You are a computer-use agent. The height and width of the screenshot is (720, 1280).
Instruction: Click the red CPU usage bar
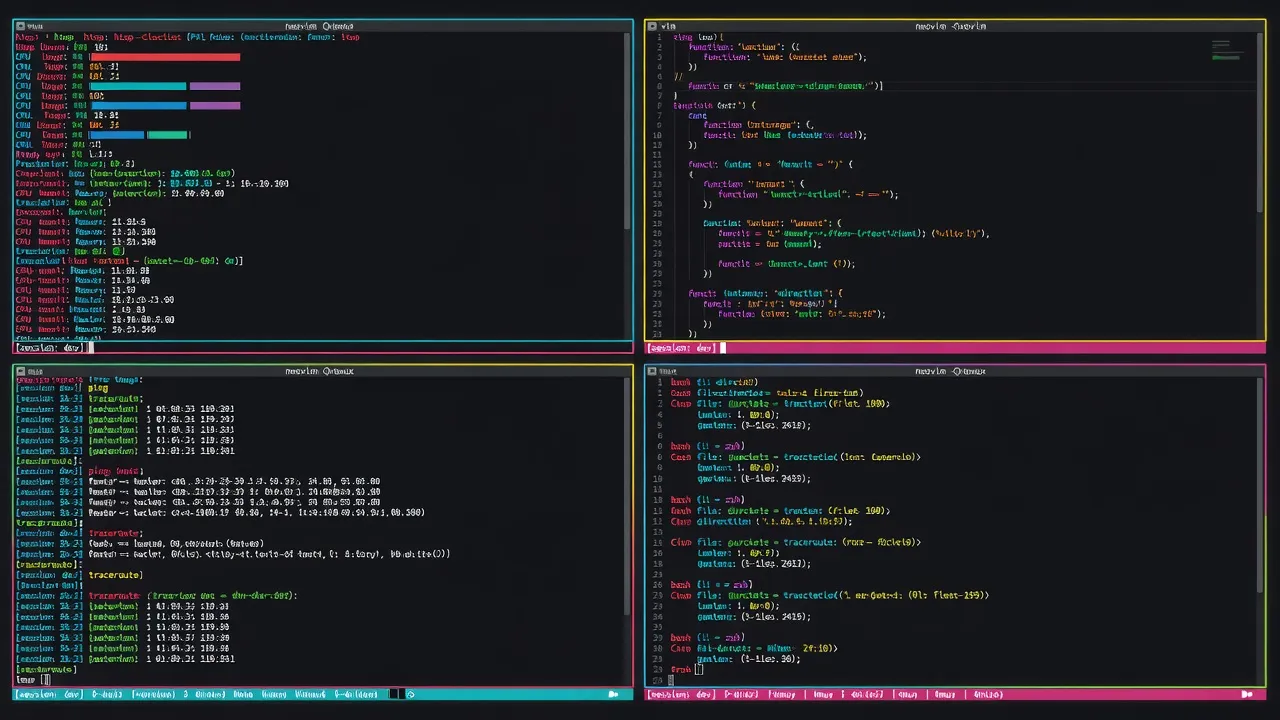point(165,57)
